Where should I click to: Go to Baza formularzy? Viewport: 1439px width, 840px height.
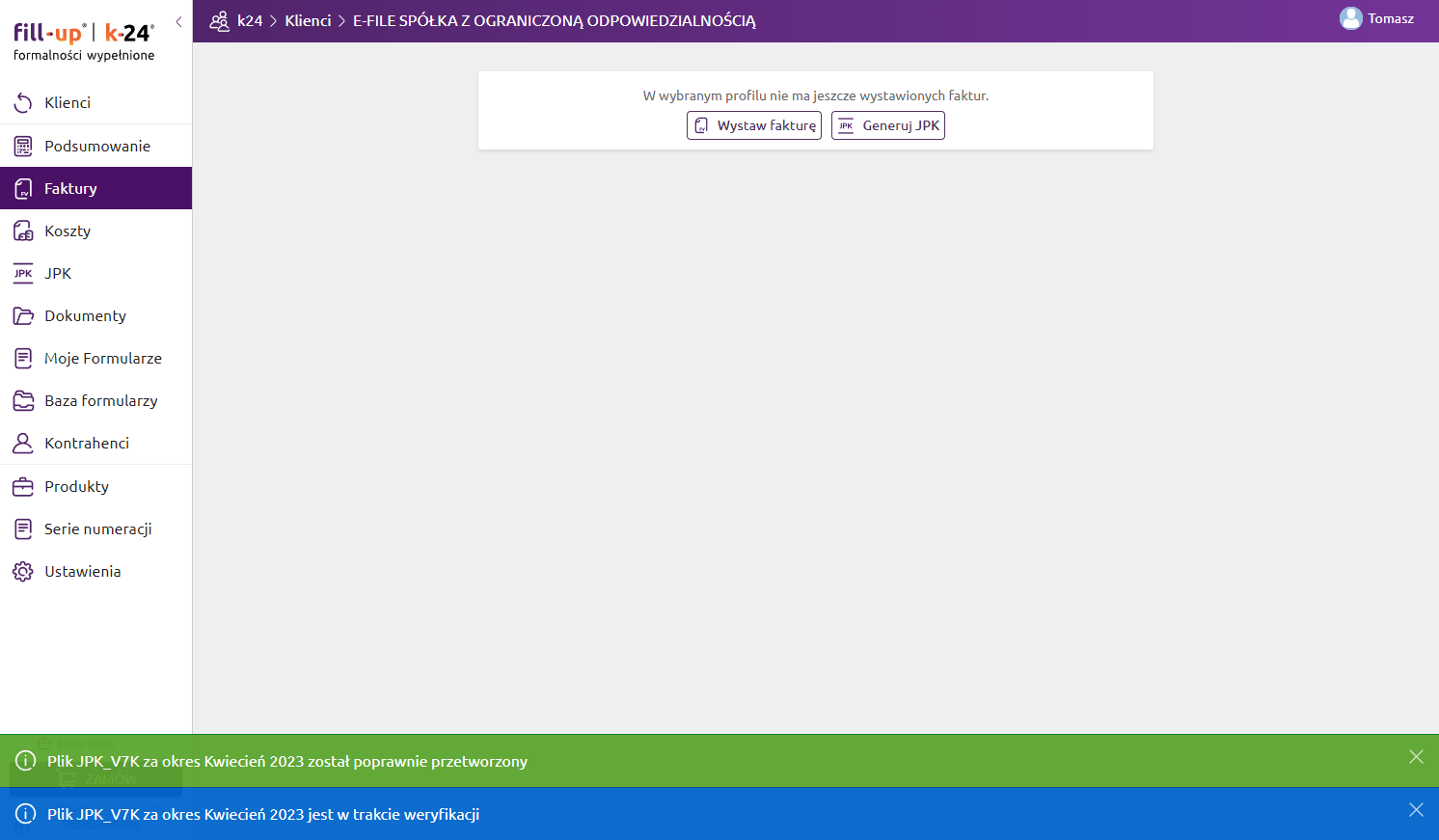point(100,401)
